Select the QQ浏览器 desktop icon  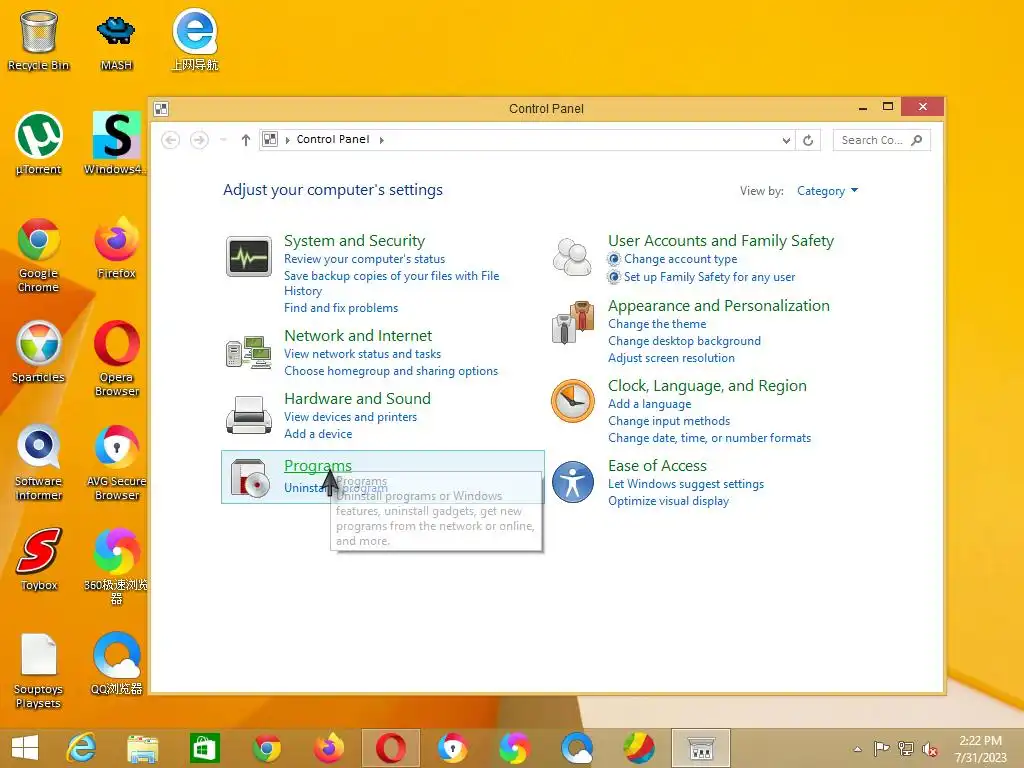tap(117, 664)
